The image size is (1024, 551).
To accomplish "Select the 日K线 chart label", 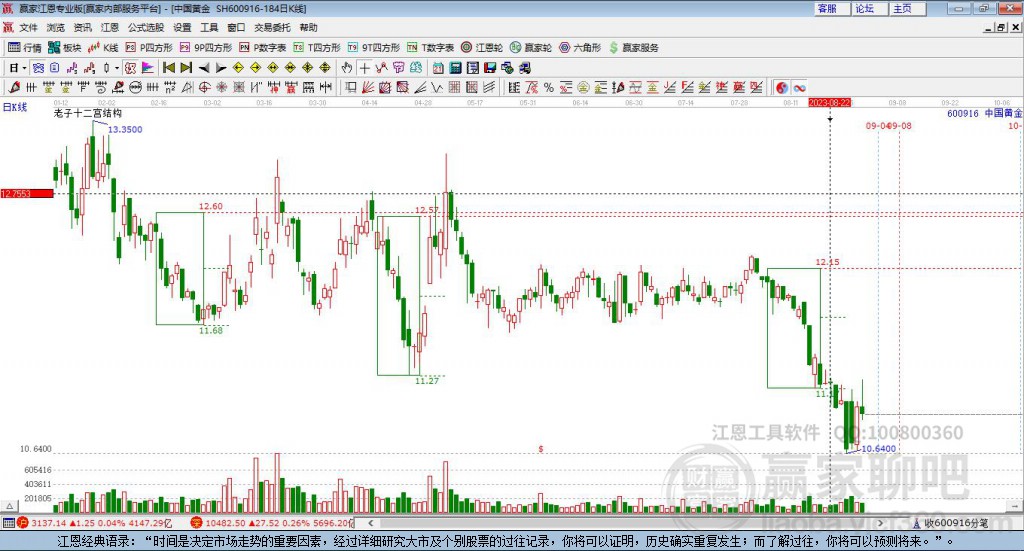I will (14, 107).
